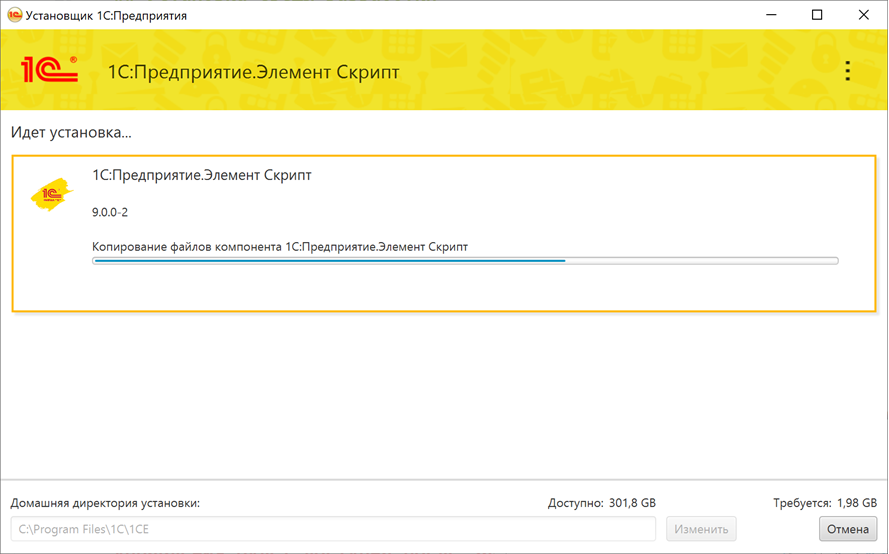Click the 1C logo in yellow header
Viewport: 889px width, 554px height.
point(49,71)
